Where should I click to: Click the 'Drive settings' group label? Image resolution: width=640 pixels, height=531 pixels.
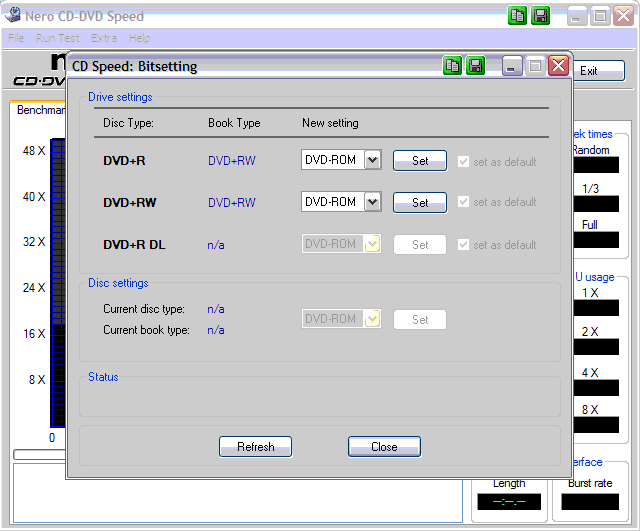[120, 97]
